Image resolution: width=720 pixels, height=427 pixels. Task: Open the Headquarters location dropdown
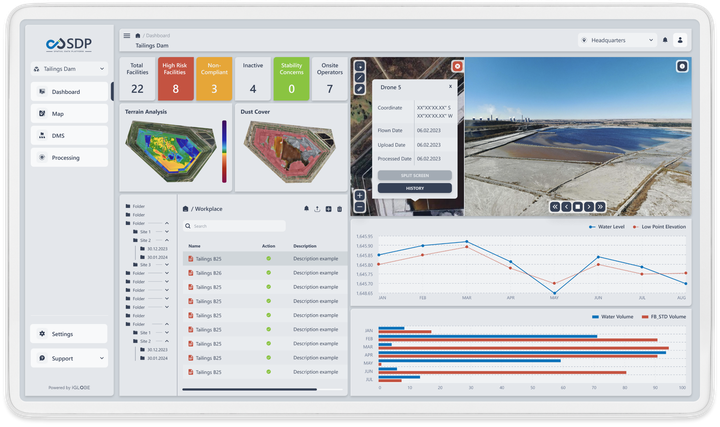(x=616, y=40)
